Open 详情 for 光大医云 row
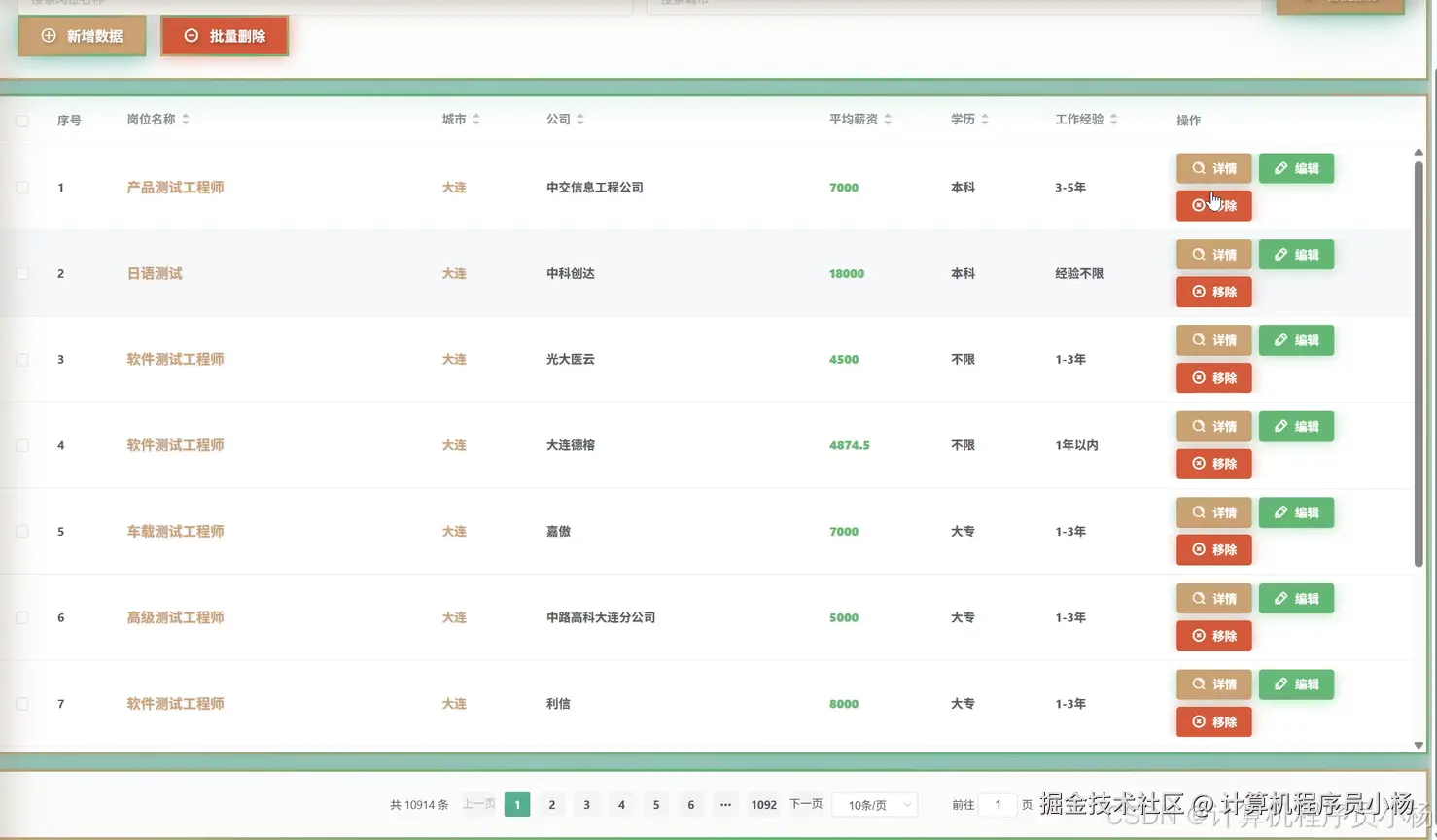The width and height of the screenshot is (1437, 840). (1214, 340)
